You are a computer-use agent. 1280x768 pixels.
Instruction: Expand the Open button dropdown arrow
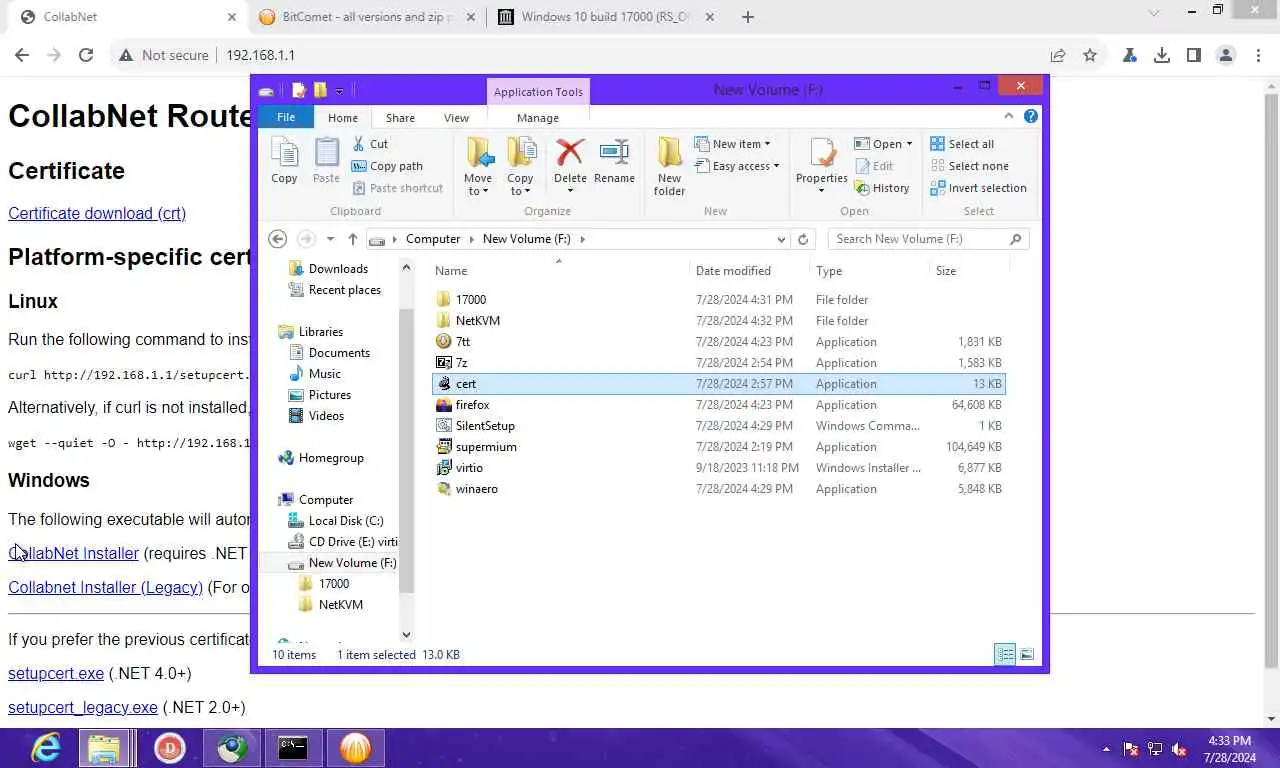pos(909,144)
